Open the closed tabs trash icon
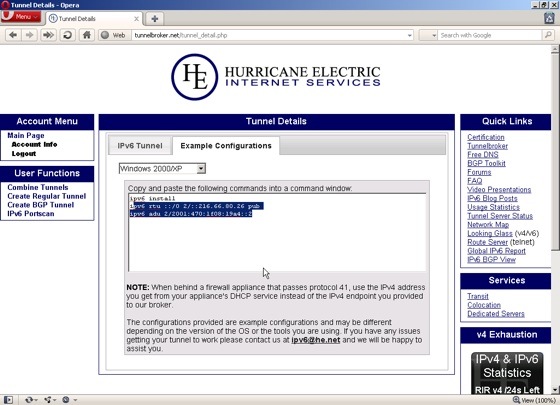This screenshot has width=560, height=405. 549,18
